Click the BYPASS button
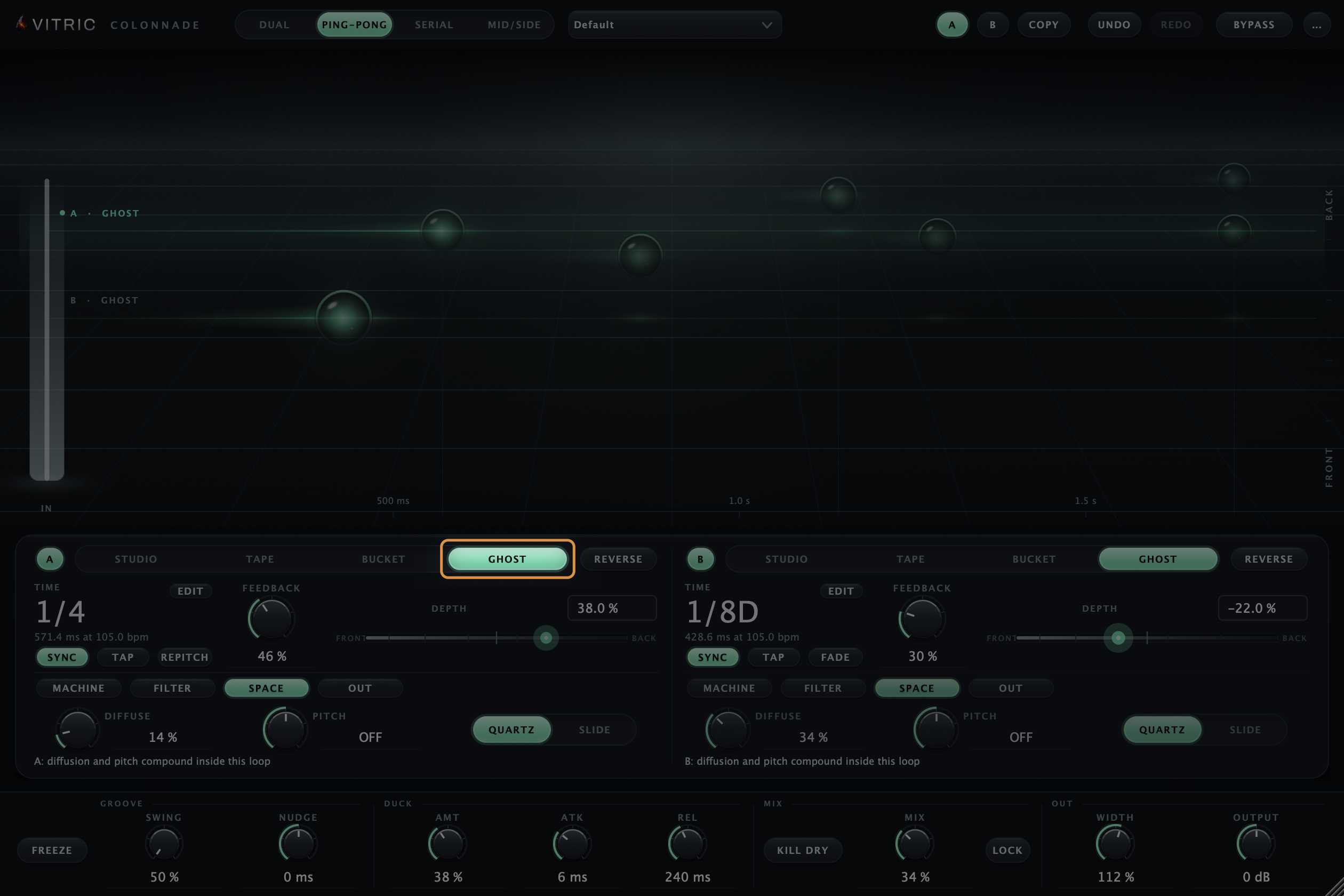Viewport: 1344px width, 896px height. click(x=1254, y=25)
